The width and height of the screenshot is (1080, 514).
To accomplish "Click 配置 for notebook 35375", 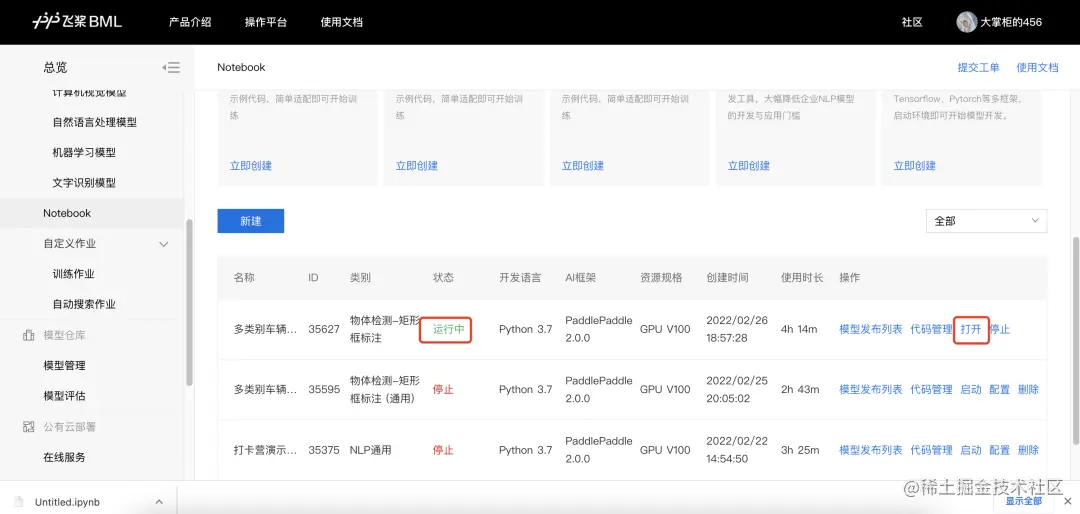I will 1000,451.
